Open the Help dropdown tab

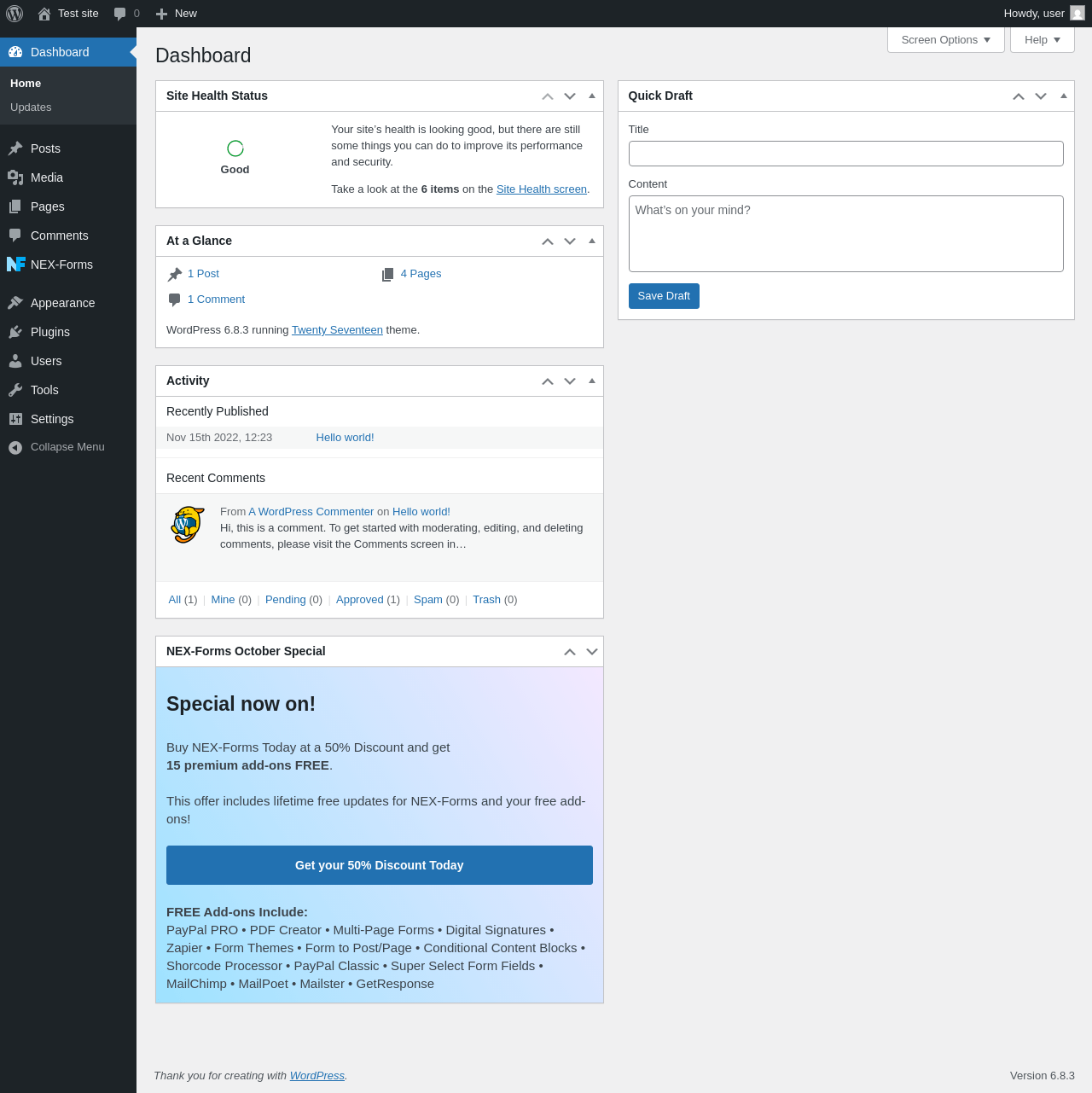1043,40
